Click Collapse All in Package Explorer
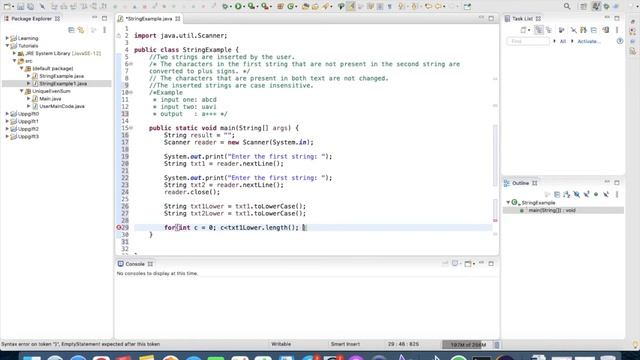This screenshot has width=640, height=360. click(71, 30)
